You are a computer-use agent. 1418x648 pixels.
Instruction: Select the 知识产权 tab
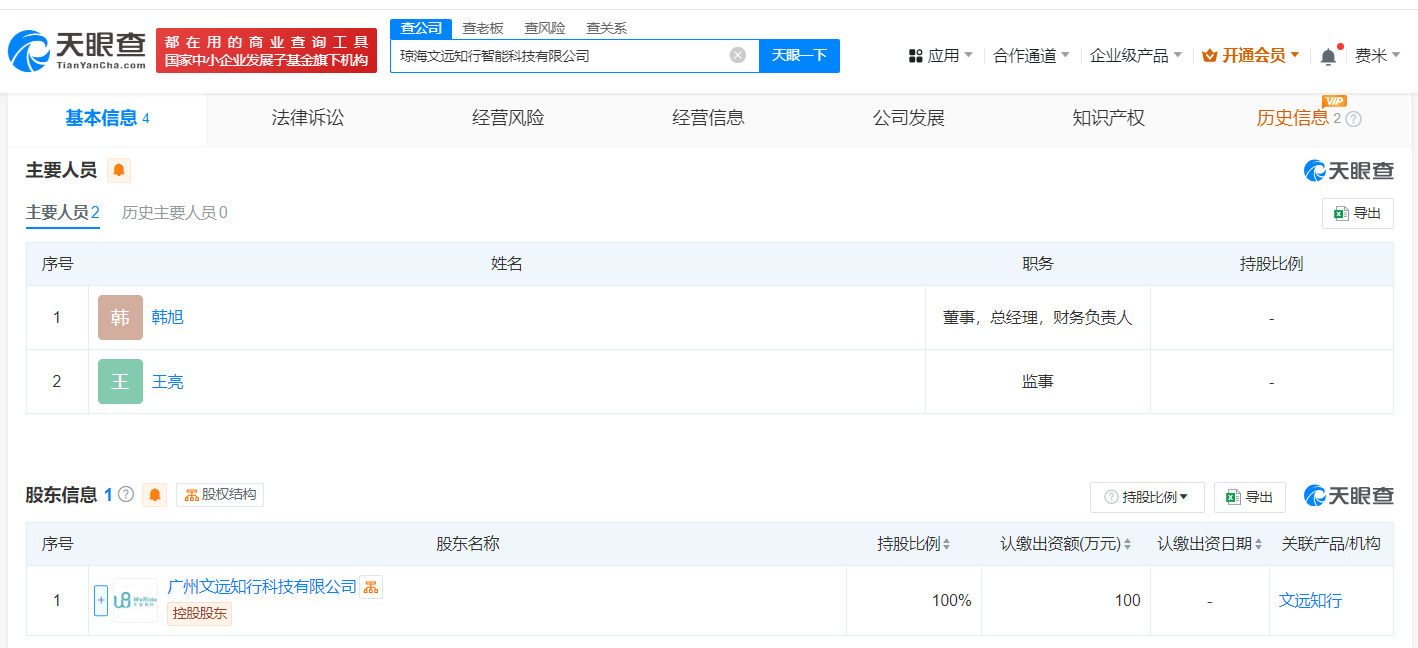pos(1108,119)
